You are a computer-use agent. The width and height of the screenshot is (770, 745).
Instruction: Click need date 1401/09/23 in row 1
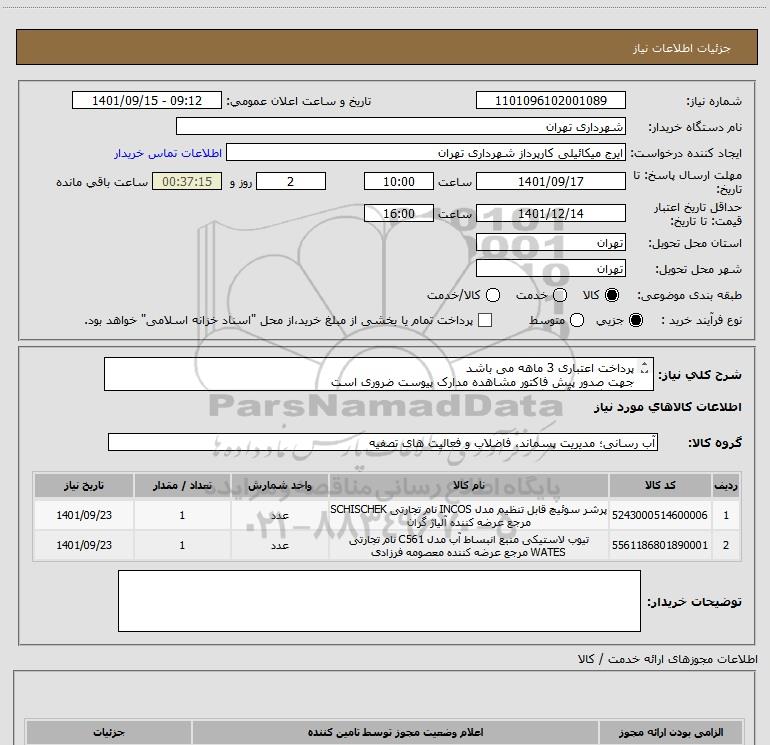click(84, 515)
